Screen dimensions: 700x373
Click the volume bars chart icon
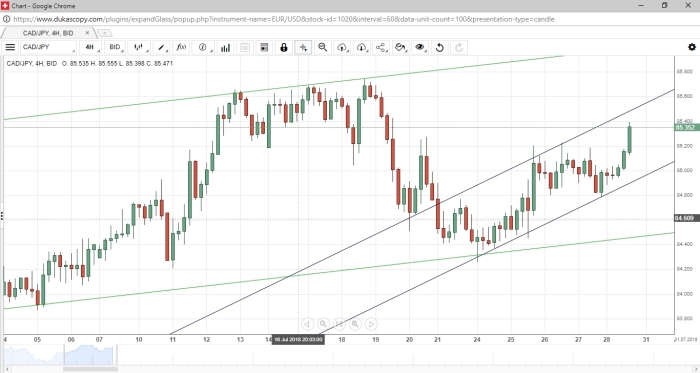tap(225, 47)
